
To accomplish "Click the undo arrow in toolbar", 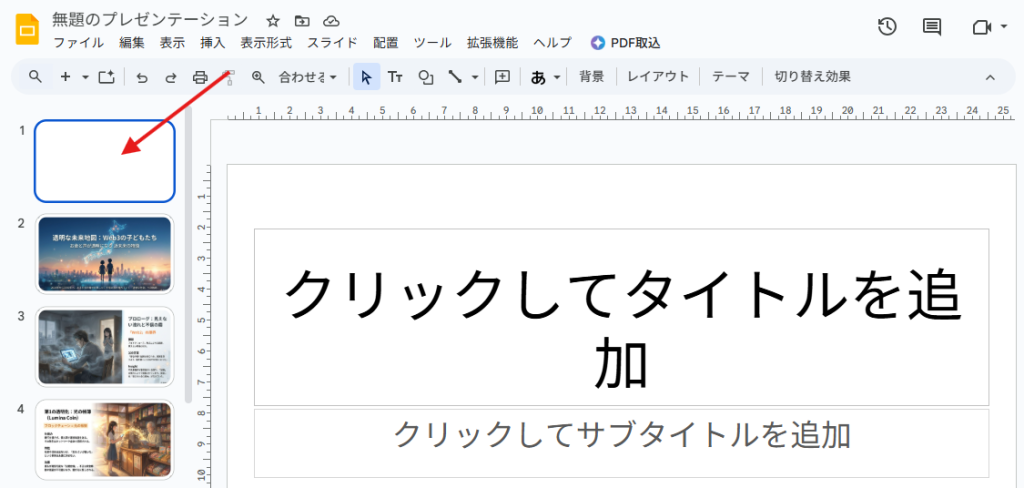I will click(142, 77).
